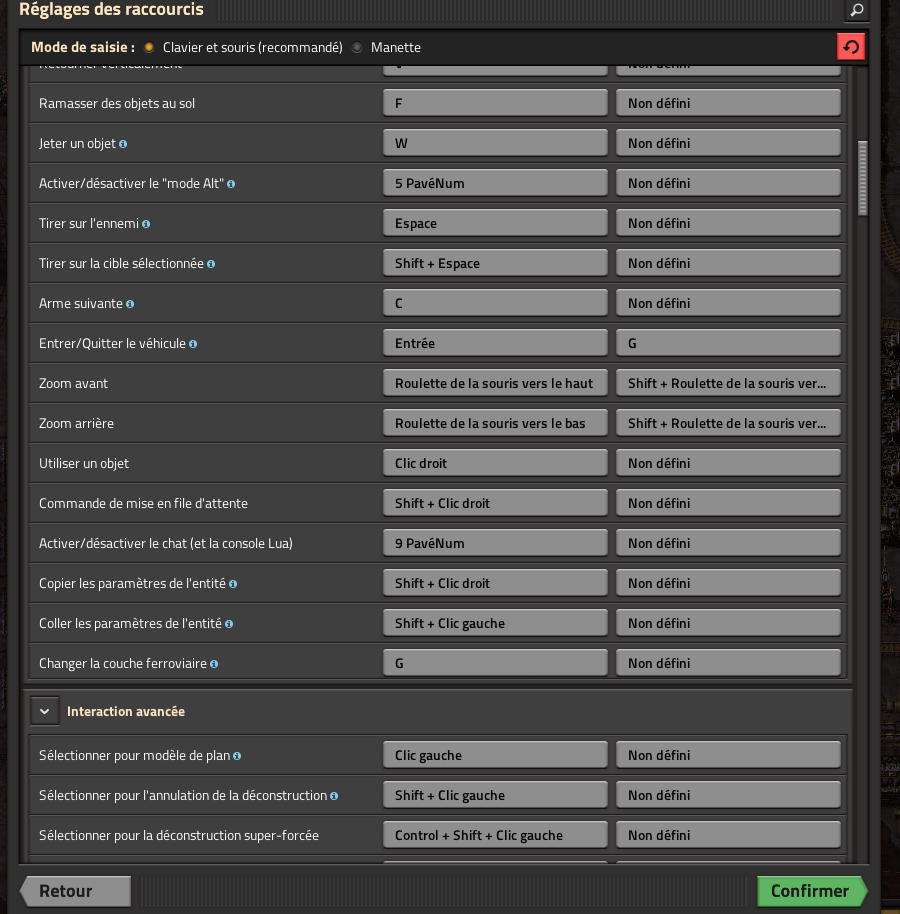Image resolution: width=900 pixels, height=914 pixels.
Task: Set secondary binding for Utiliser un objet
Action: 728,463
